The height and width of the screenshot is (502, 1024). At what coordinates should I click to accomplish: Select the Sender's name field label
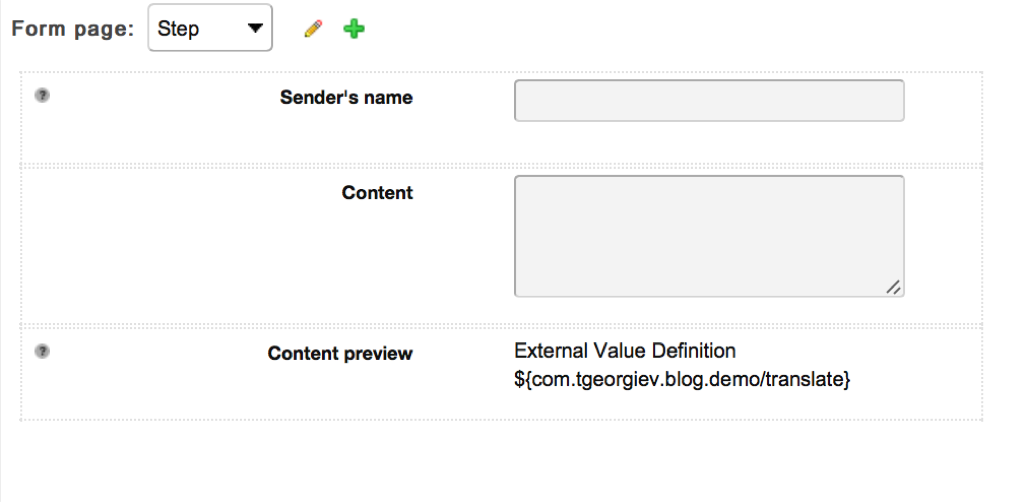[346, 98]
